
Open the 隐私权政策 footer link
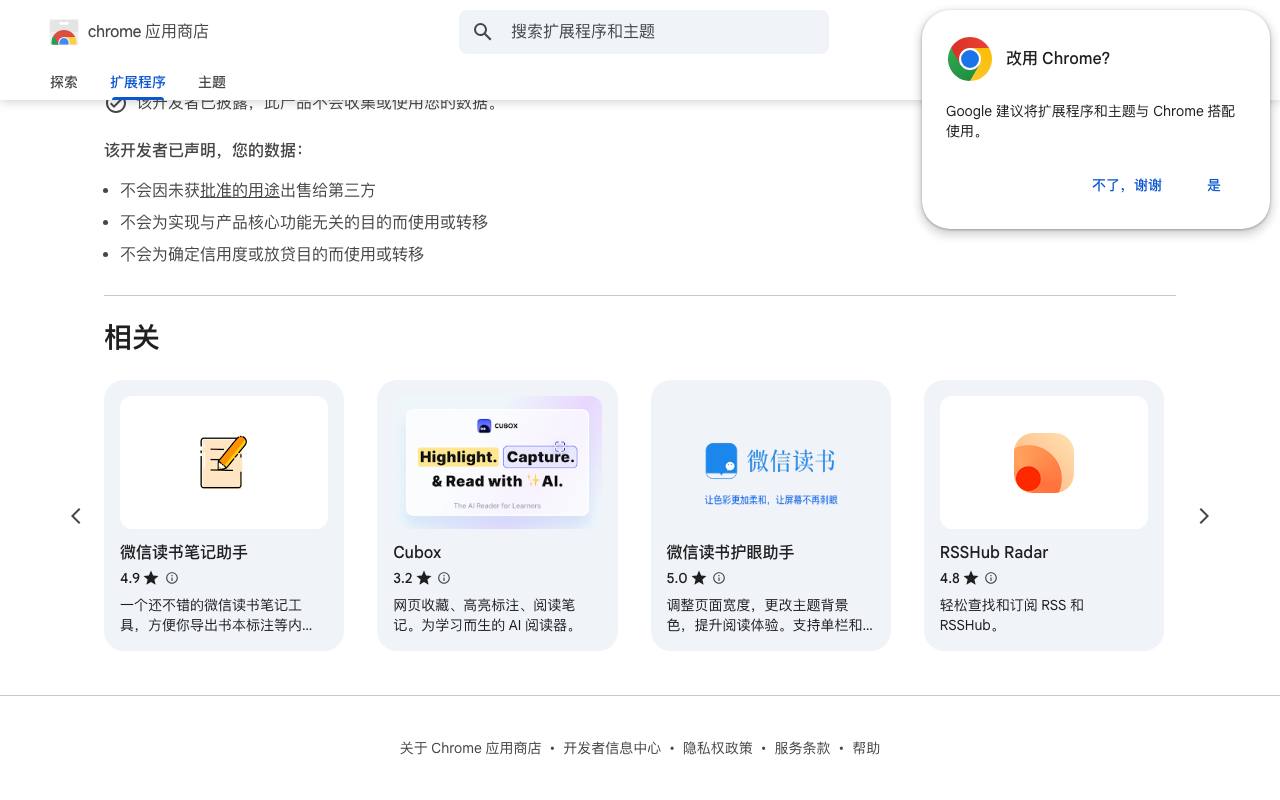click(718, 748)
